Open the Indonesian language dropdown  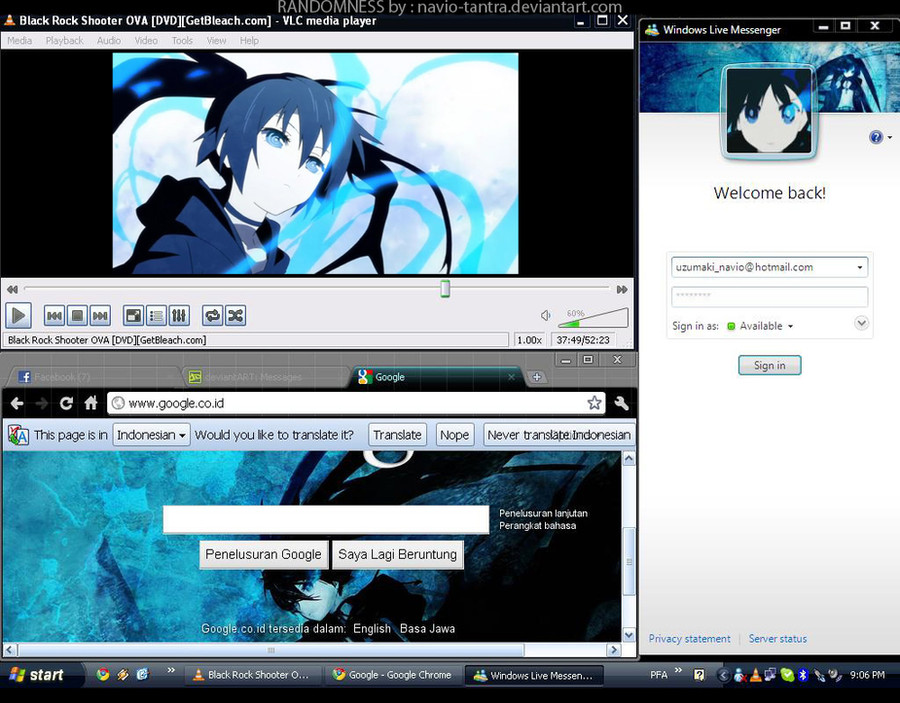(152, 435)
